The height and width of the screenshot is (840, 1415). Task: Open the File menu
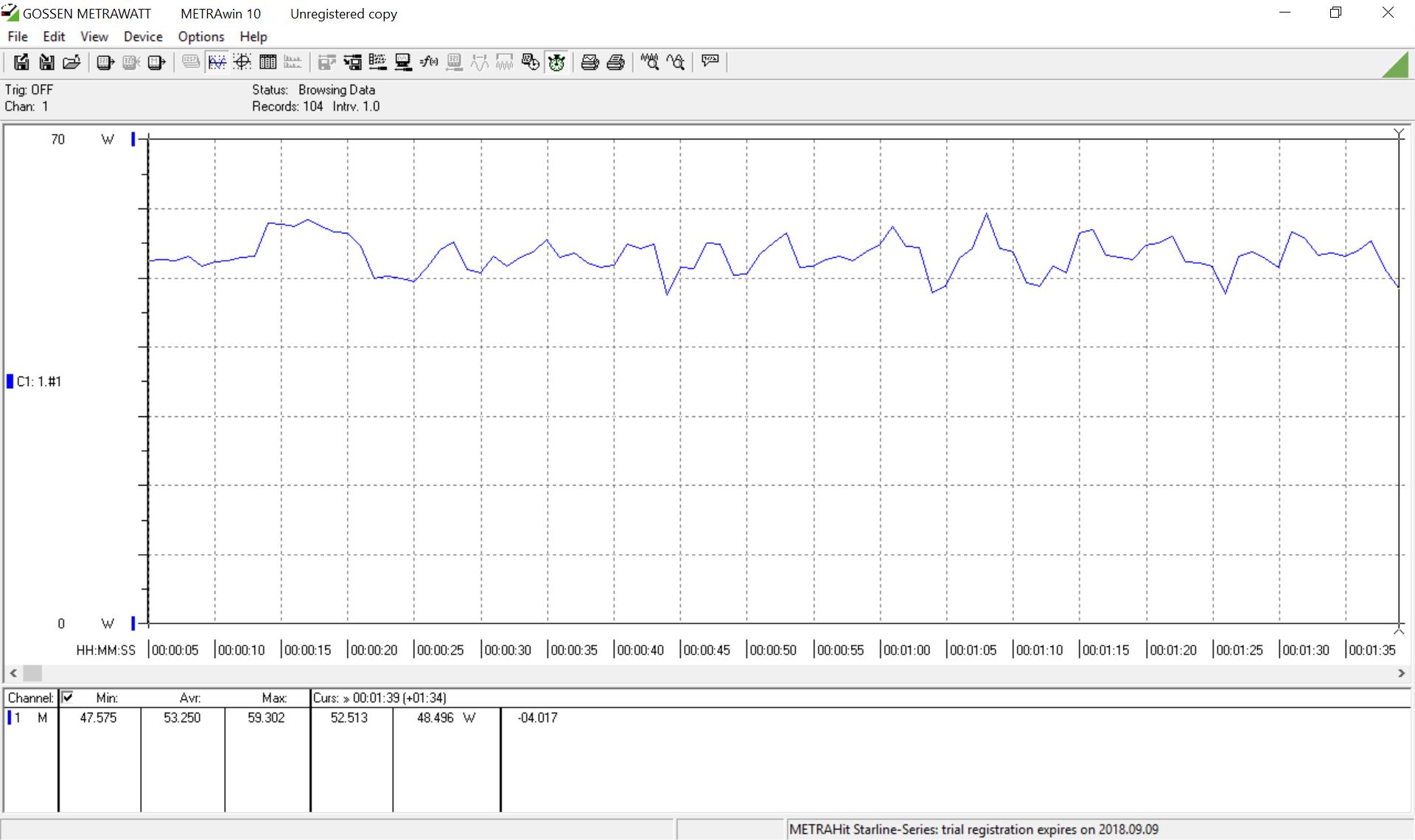tap(18, 37)
